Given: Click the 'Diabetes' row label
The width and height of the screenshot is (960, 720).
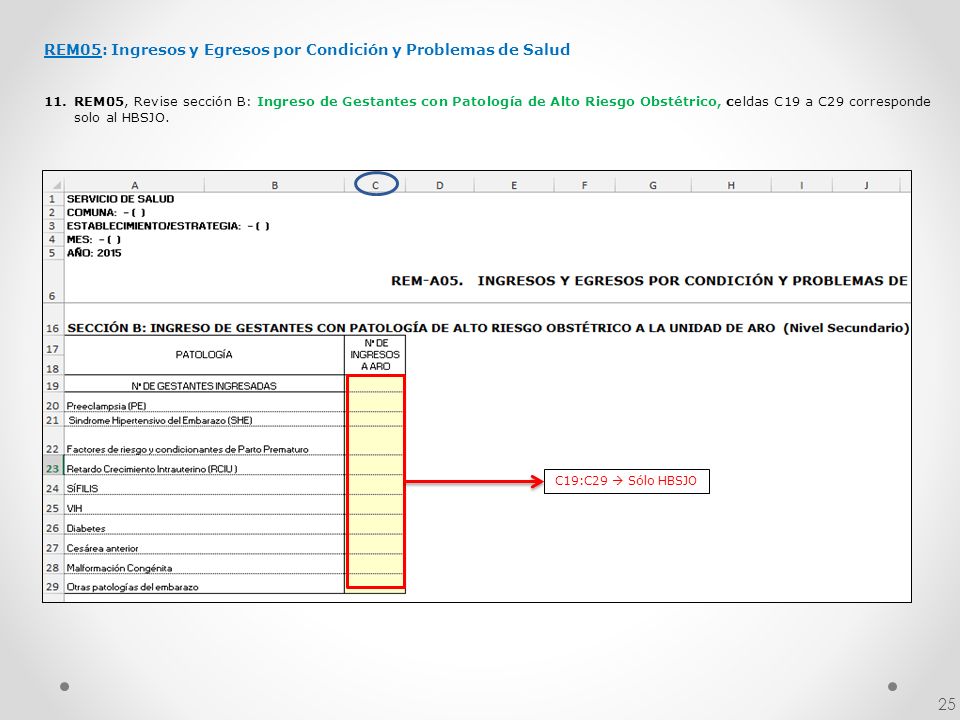Looking at the screenshot, I should pos(86,528).
